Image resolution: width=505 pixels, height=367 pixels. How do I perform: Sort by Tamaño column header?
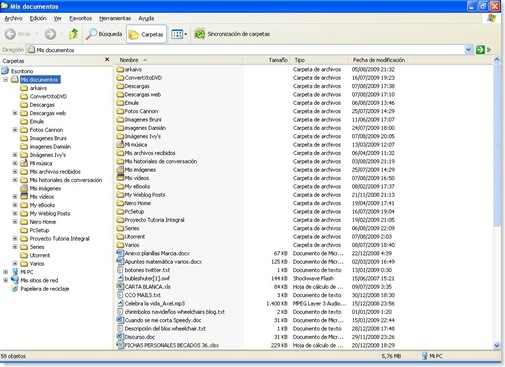(266, 60)
